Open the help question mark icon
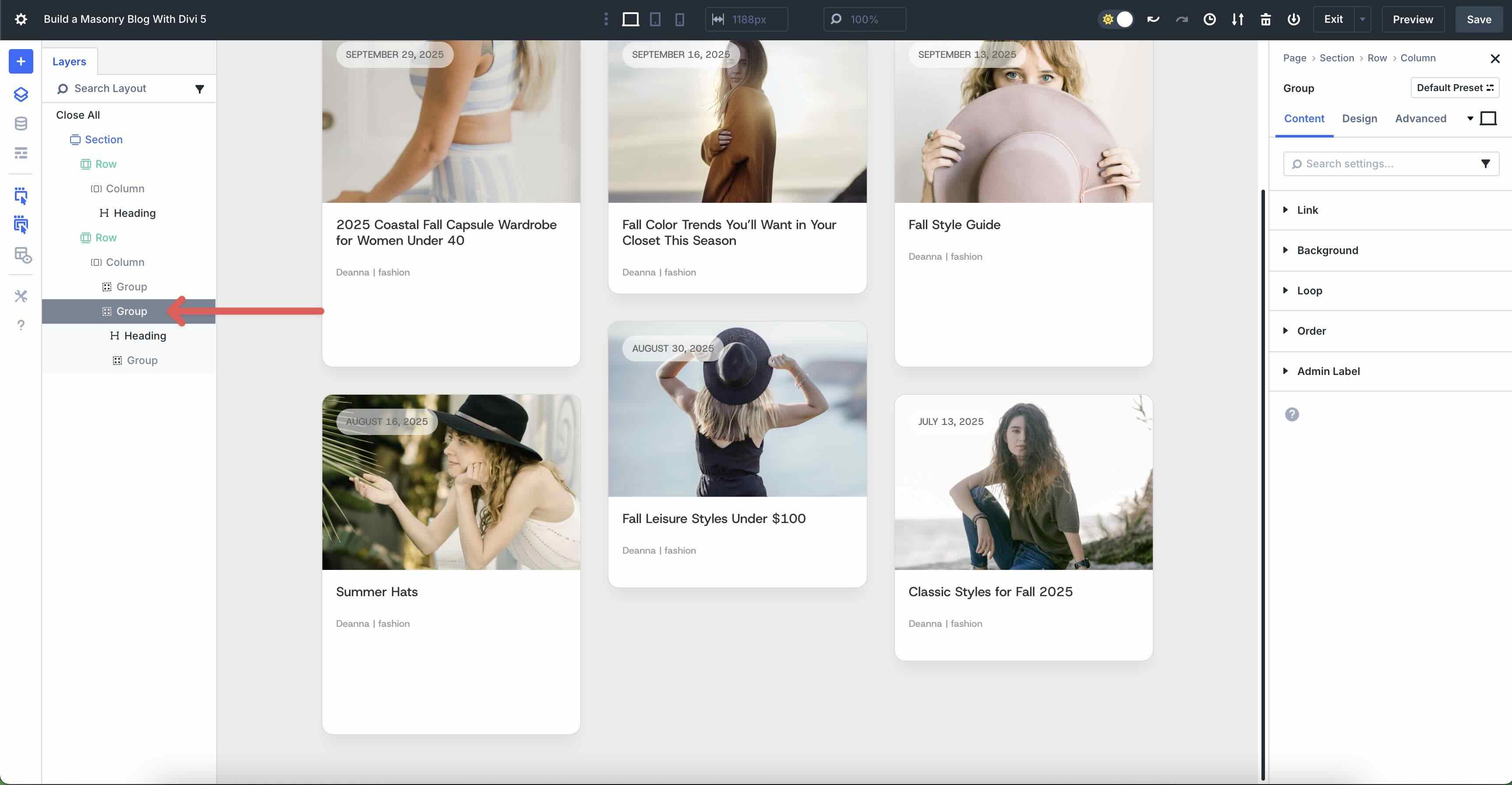This screenshot has width=1512, height=785. [21, 325]
